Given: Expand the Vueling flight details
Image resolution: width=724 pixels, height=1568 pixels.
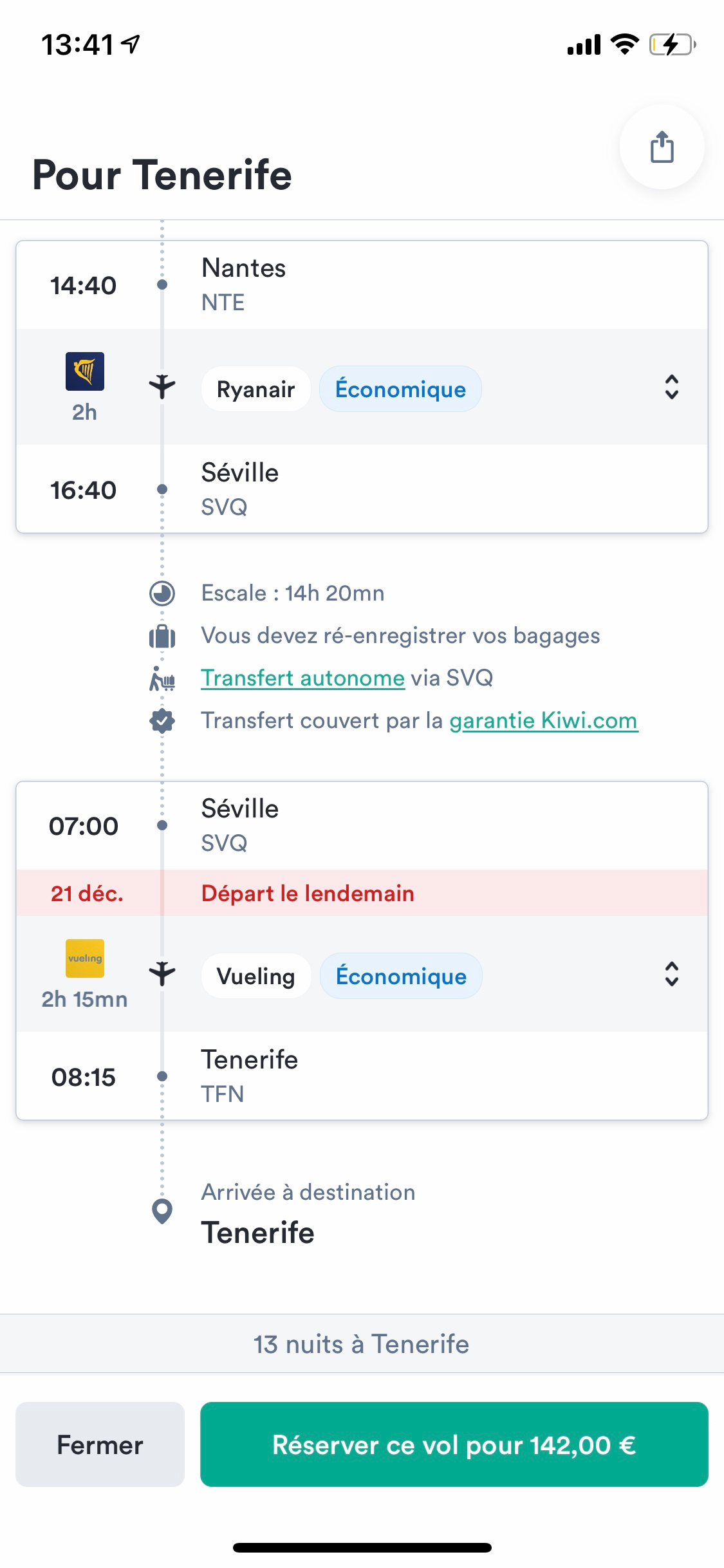Looking at the screenshot, I should (671, 975).
